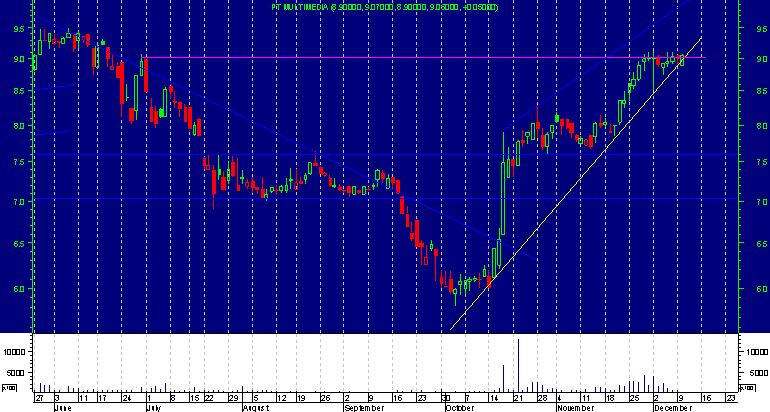Select the date label 25 in November
770x412 pixels.
[x=634, y=398]
